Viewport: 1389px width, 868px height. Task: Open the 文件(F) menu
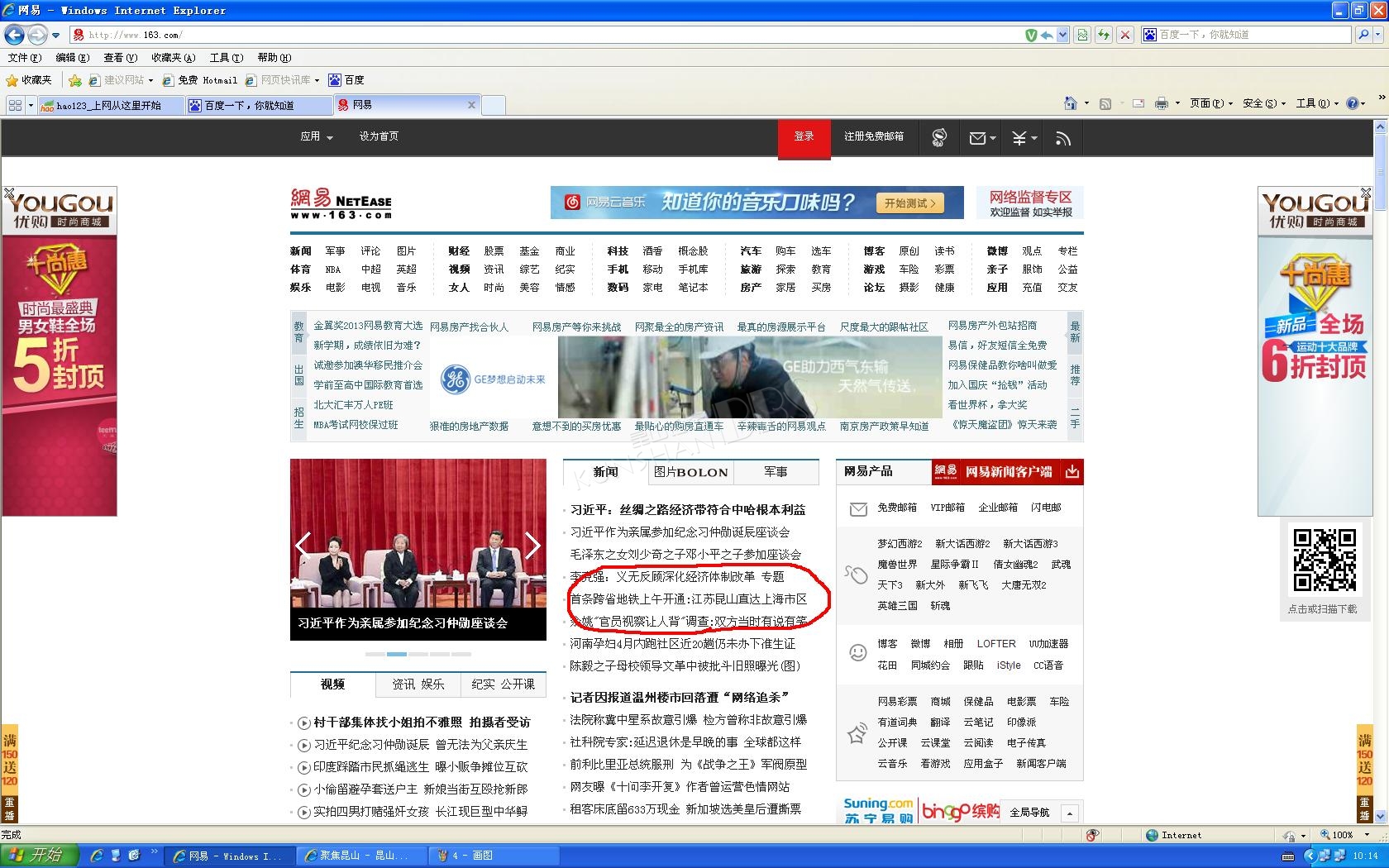(x=24, y=58)
